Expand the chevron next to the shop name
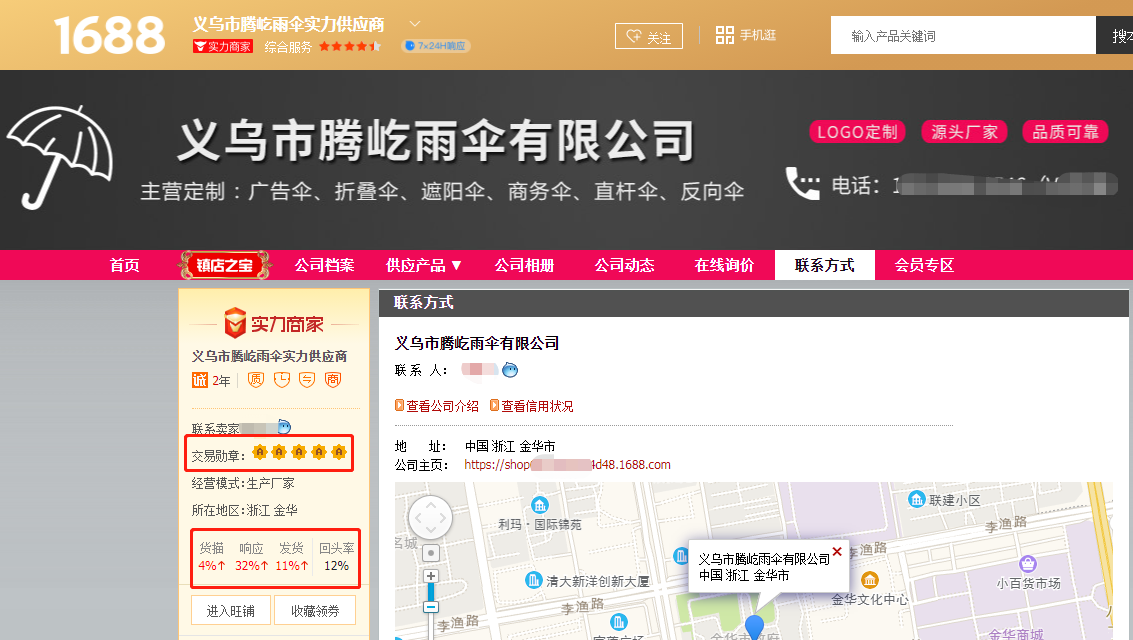The width and height of the screenshot is (1133, 640). coord(414,24)
